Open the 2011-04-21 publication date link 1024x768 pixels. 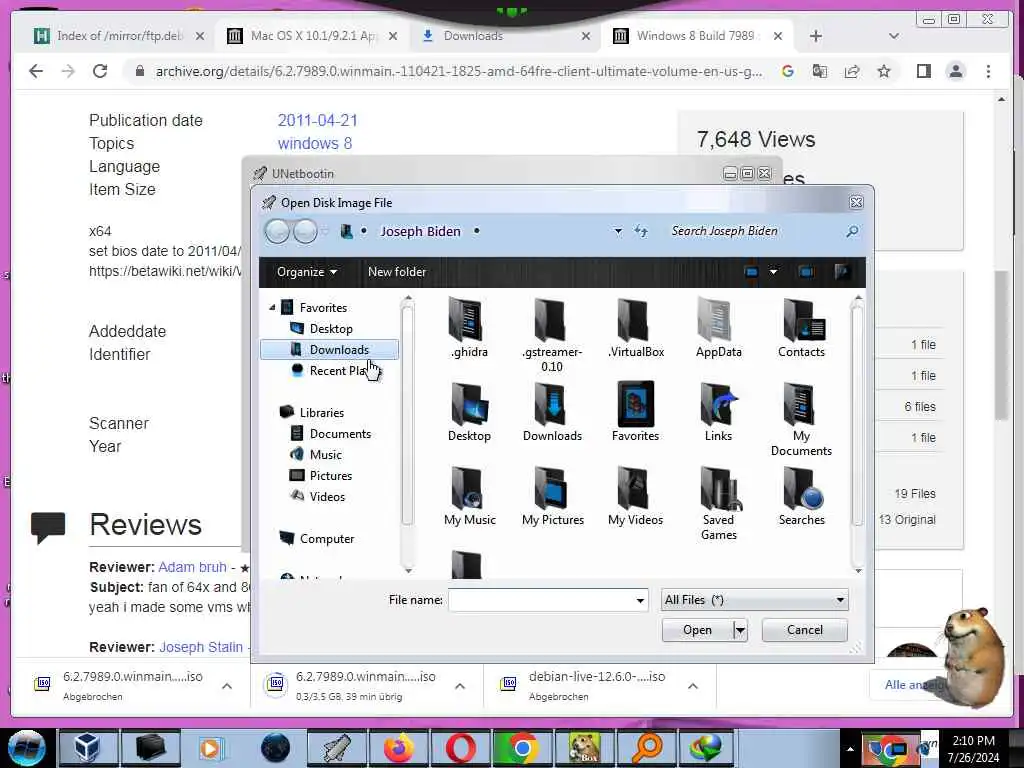click(317, 120)
